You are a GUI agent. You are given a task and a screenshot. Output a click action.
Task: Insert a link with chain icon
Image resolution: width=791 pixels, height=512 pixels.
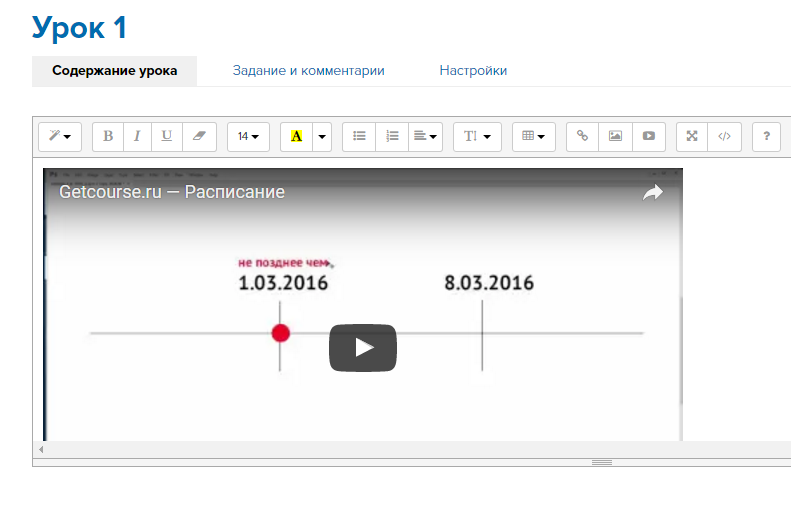(x=583, y=136)
